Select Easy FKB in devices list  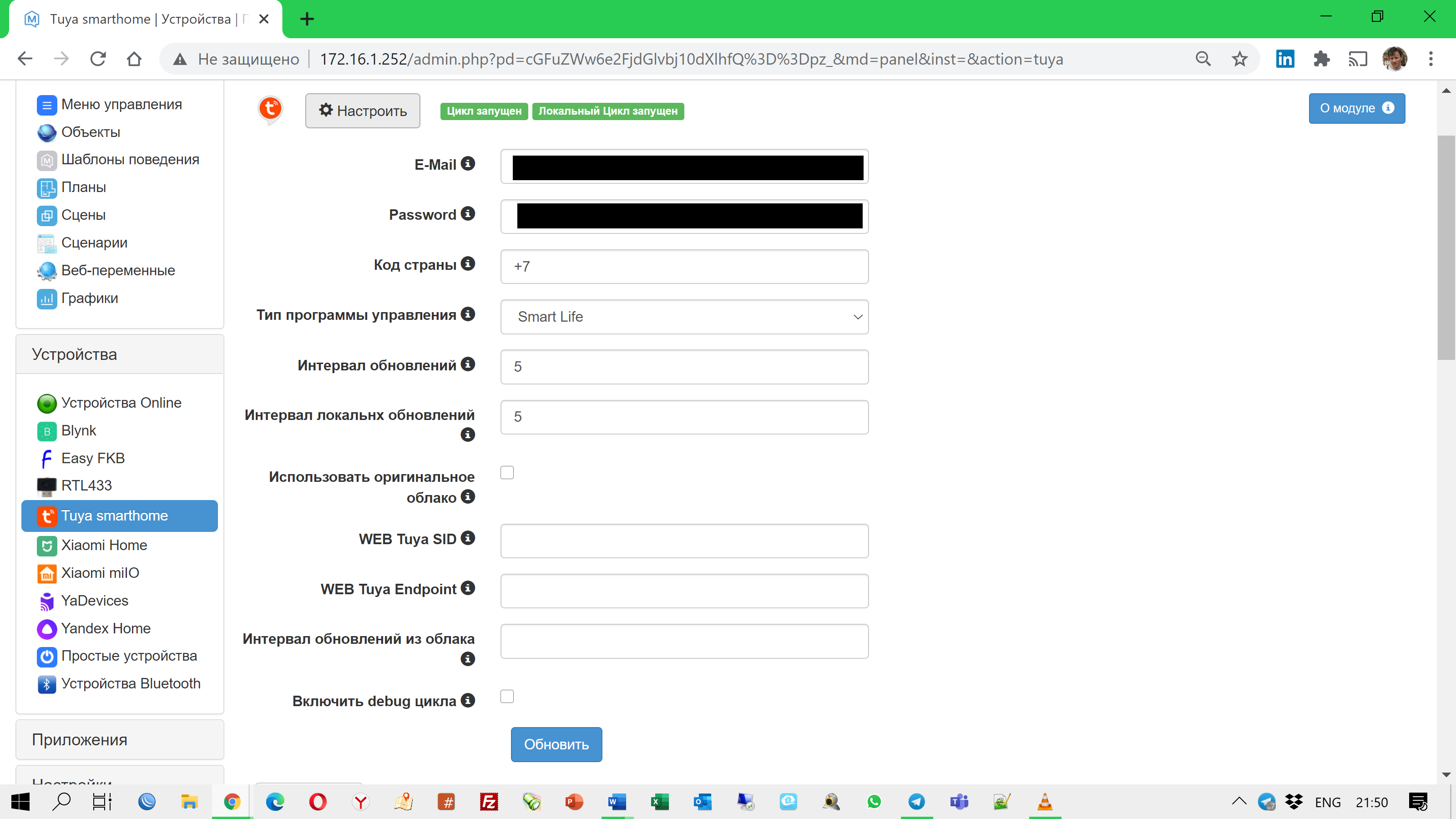[47, 458]
